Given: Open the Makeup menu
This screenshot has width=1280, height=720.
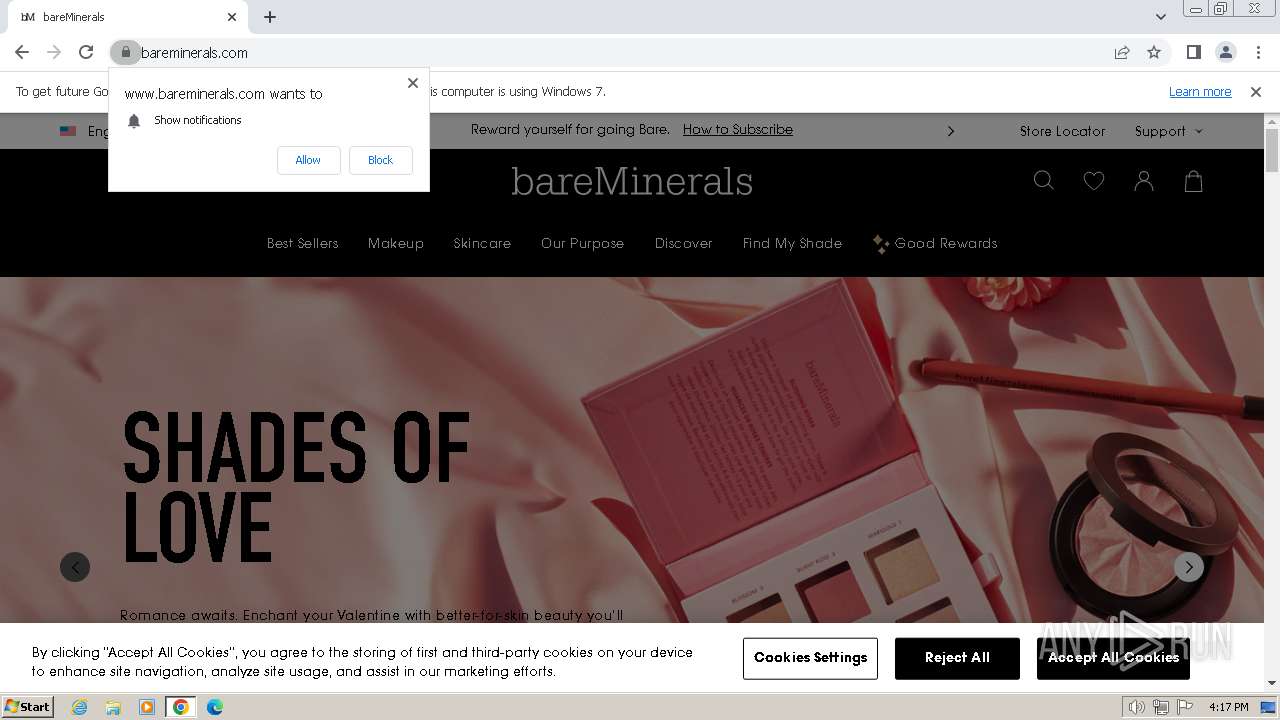Looking at the screenshot, I should (396, 243).
